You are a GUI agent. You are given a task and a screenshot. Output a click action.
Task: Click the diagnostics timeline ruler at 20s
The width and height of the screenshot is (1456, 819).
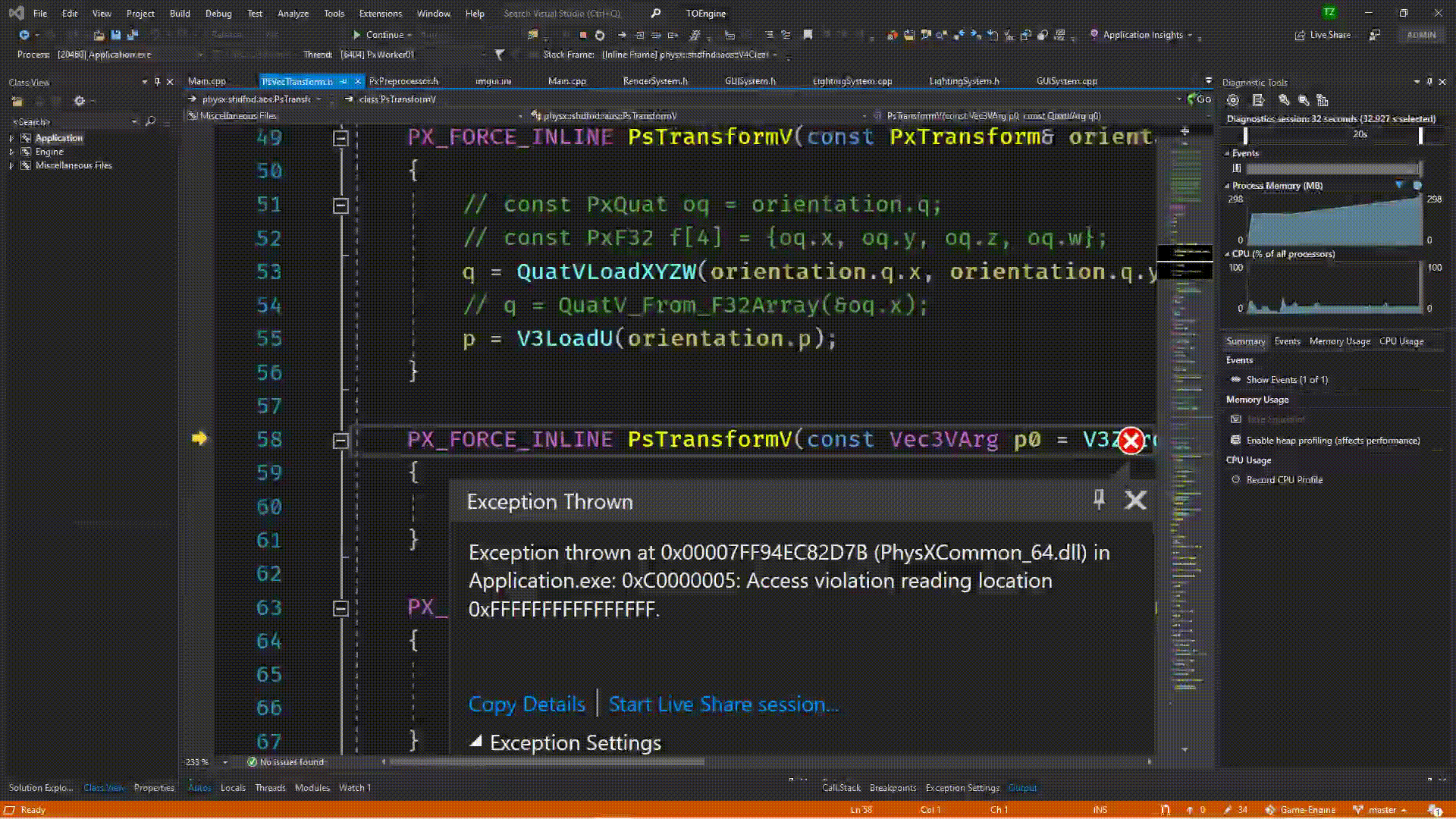(x=1360, y=134)
